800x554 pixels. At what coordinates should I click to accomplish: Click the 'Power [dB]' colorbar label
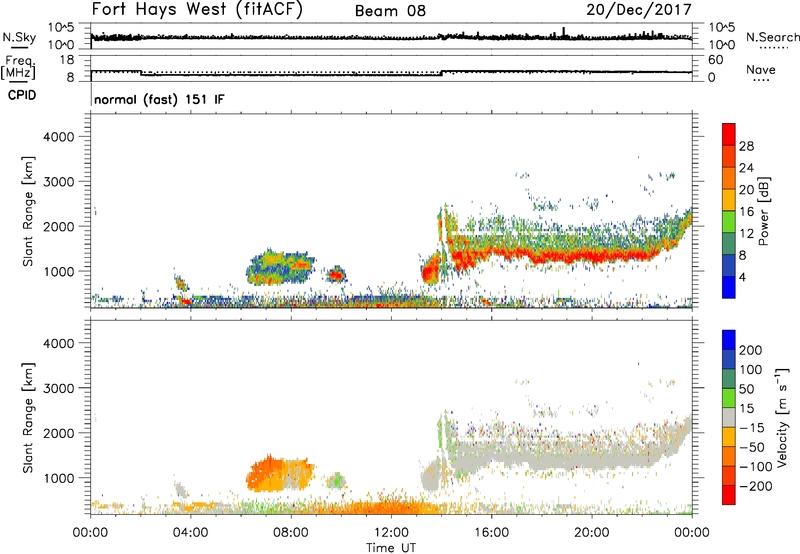coord(763,211)
